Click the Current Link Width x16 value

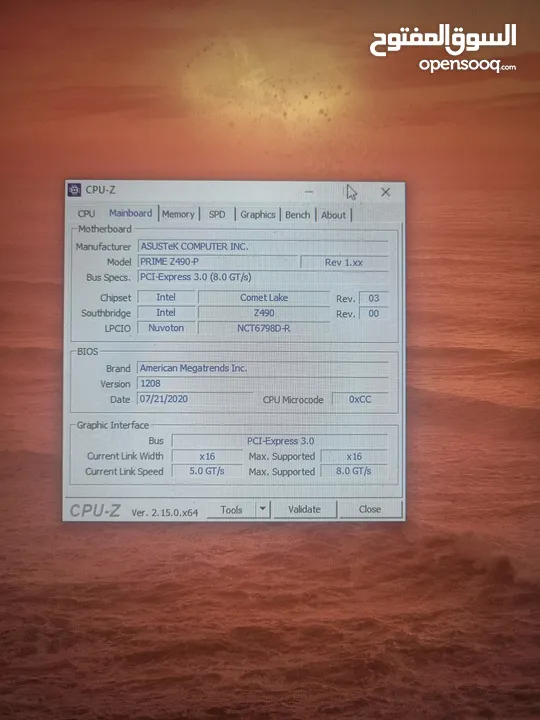[207, 456]
